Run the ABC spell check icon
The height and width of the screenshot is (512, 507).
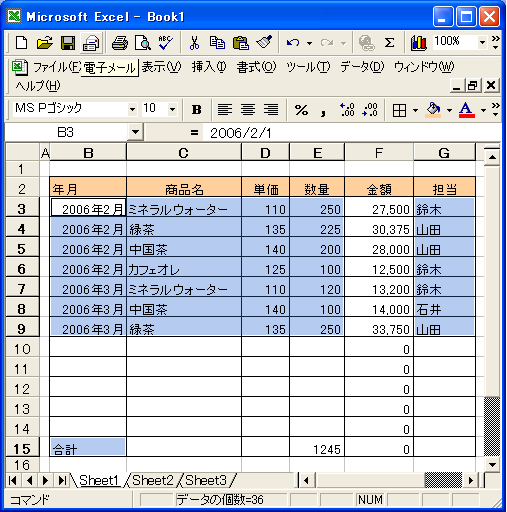165,43
